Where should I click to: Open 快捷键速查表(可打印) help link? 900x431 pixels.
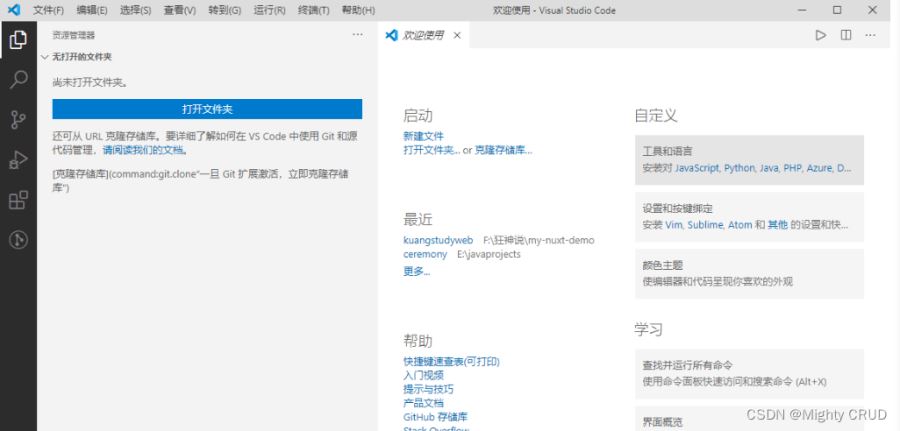[452, 362]
